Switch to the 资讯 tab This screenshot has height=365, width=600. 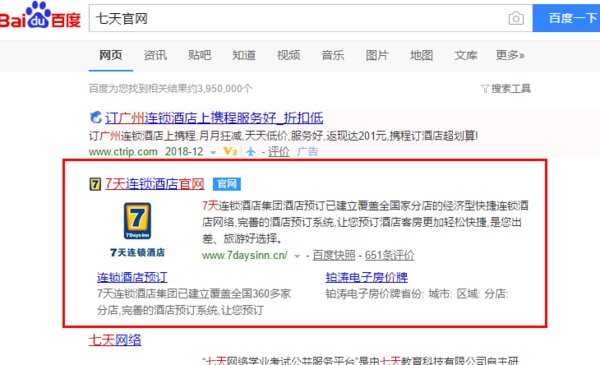[x=155, y=55]
